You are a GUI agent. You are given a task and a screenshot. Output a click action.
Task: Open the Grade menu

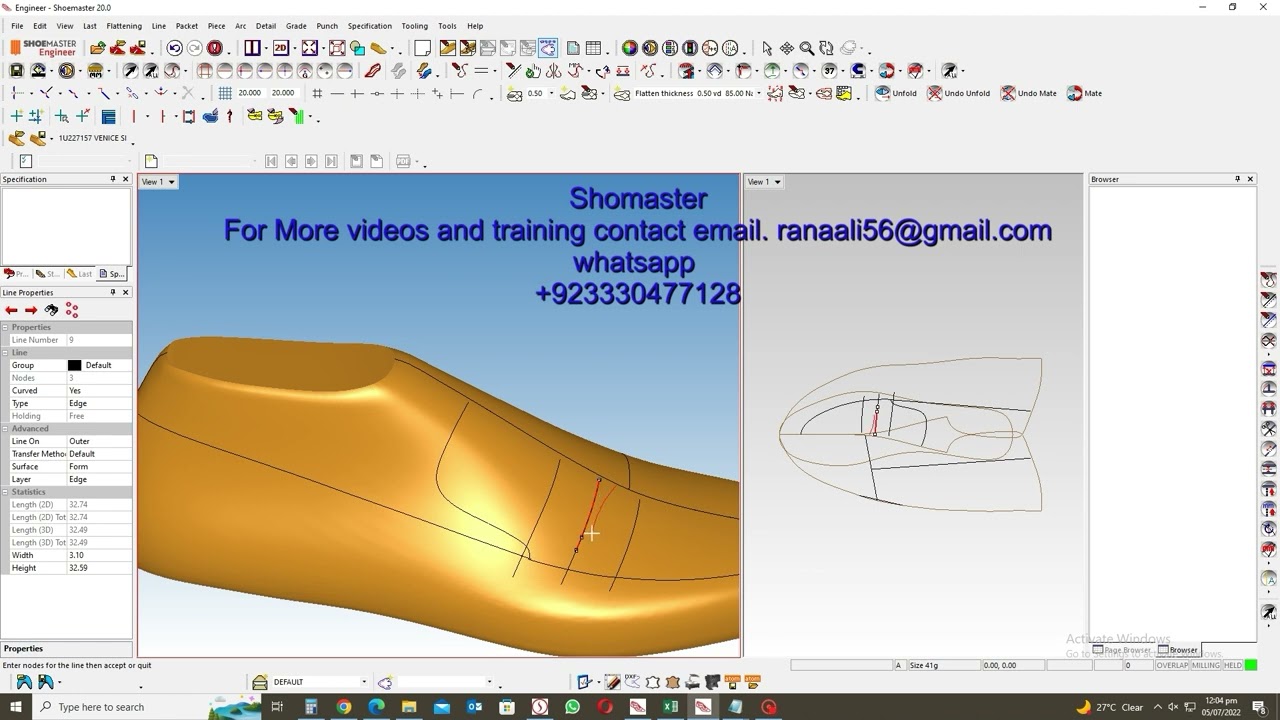pos(296,26)
